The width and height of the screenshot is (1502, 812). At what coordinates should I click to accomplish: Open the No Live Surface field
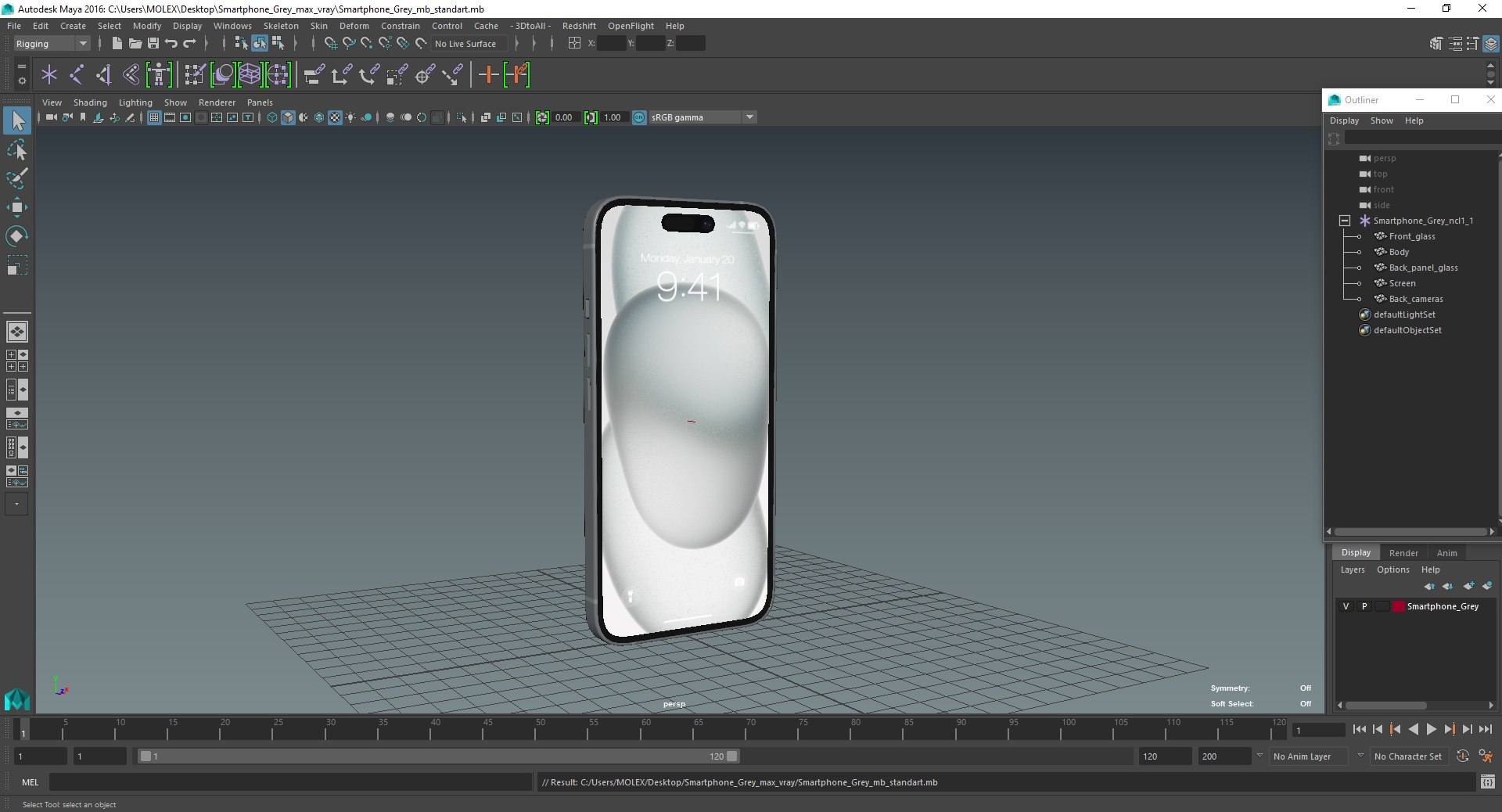pos(469,44)
